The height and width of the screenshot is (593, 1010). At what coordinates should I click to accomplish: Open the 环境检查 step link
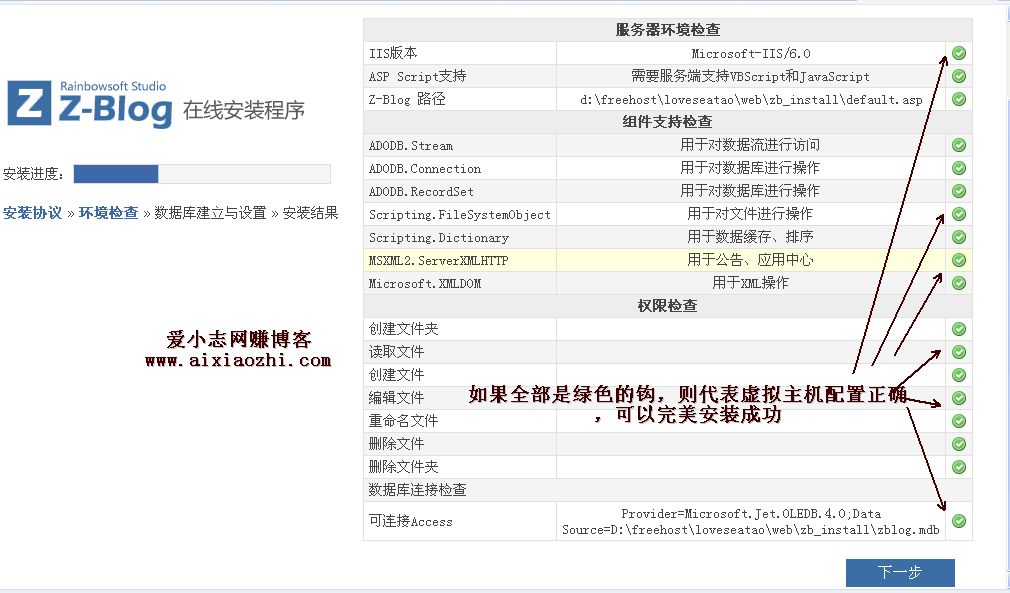tap(108, 213)
